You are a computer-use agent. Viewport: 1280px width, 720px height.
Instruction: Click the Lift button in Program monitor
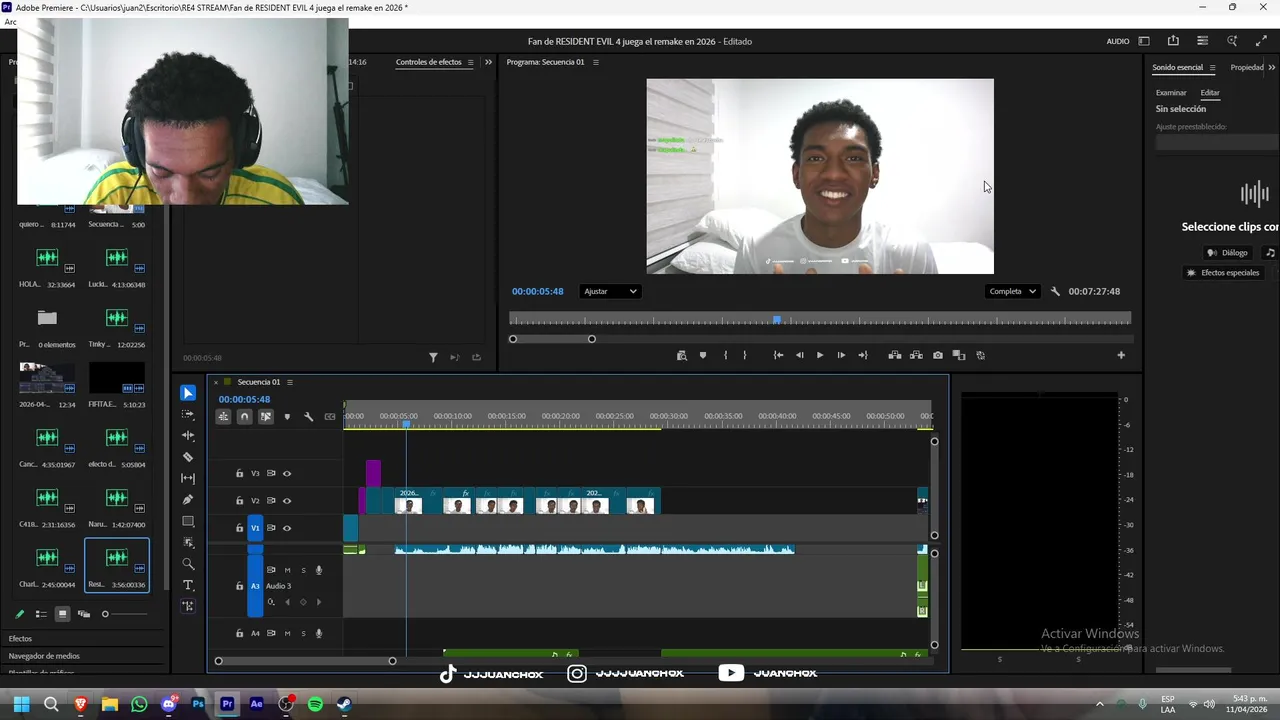895,355
